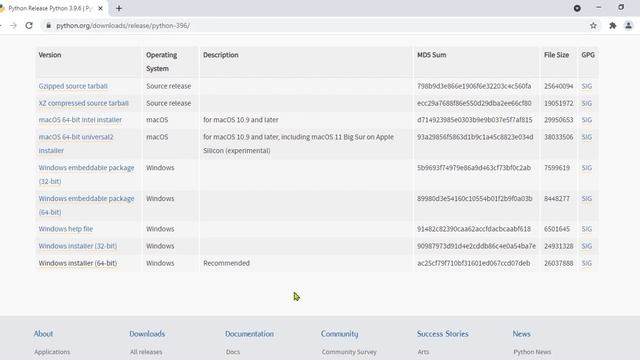Download Windows embeddable package (64-bit)
640x360 pixels.
point(86,205)
